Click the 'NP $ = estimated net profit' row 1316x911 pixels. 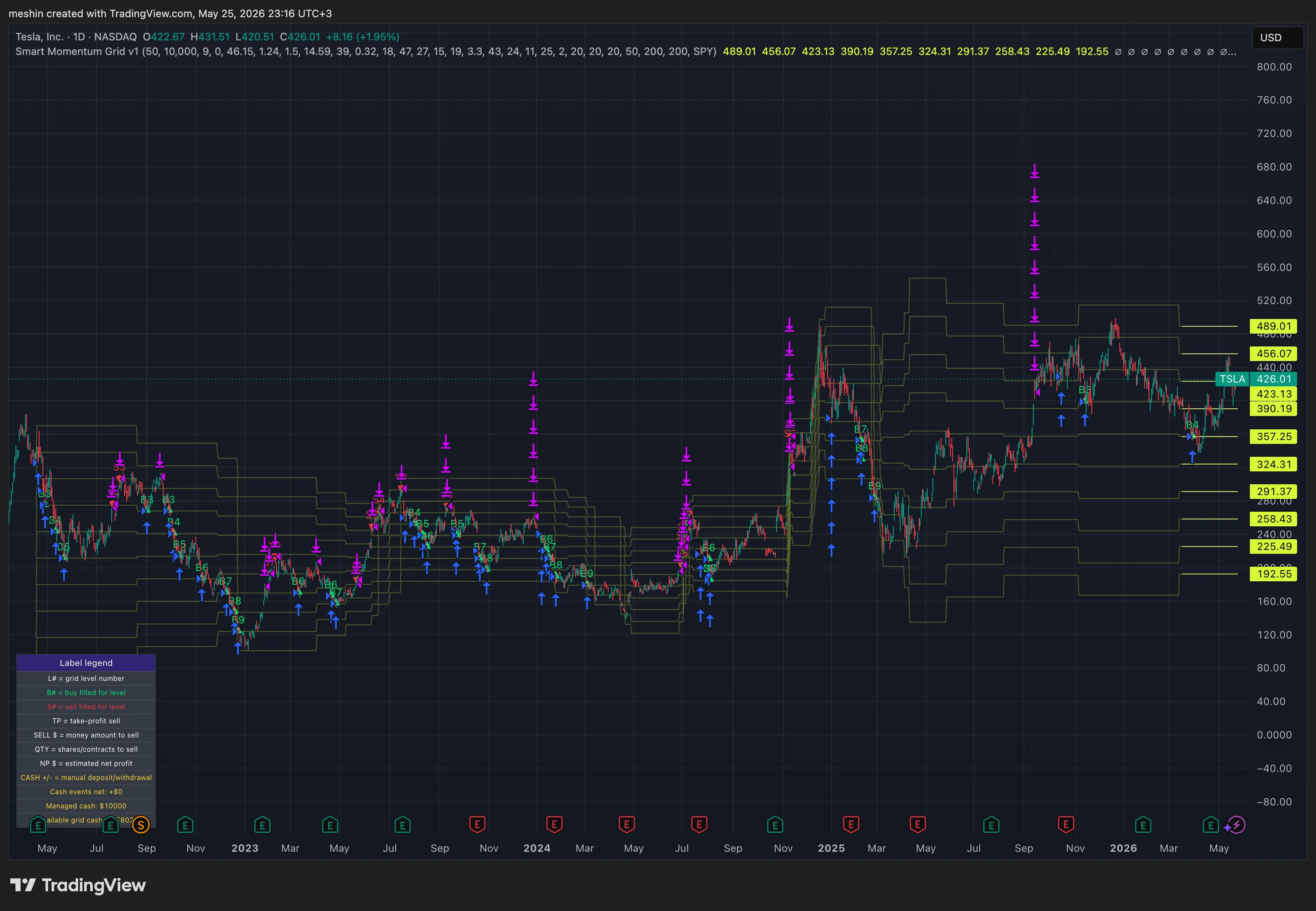86,763
